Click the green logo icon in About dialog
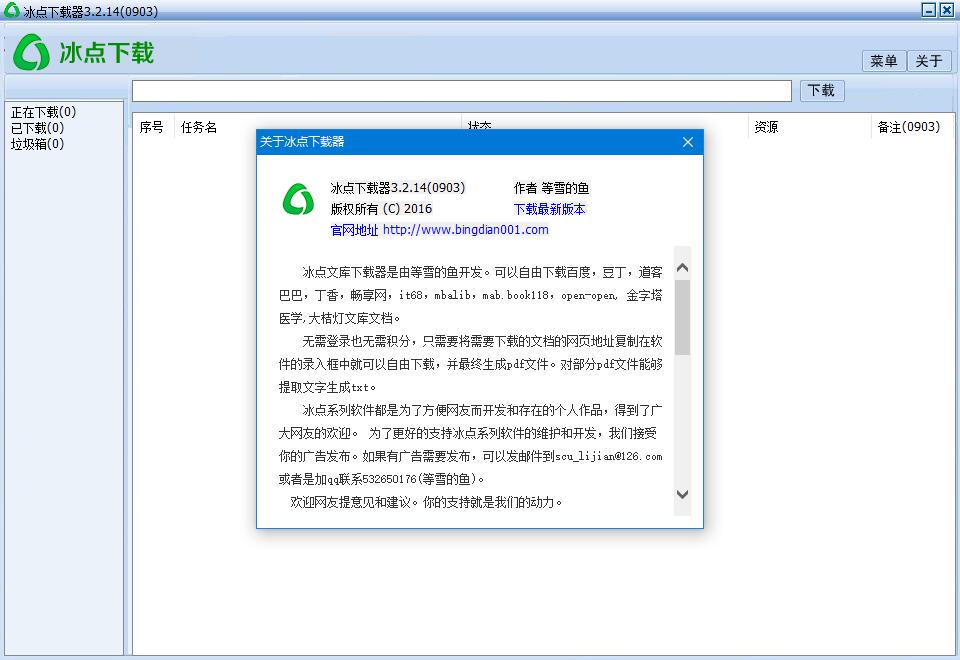The height and width of the screenshot is (660, 960). 298,199
